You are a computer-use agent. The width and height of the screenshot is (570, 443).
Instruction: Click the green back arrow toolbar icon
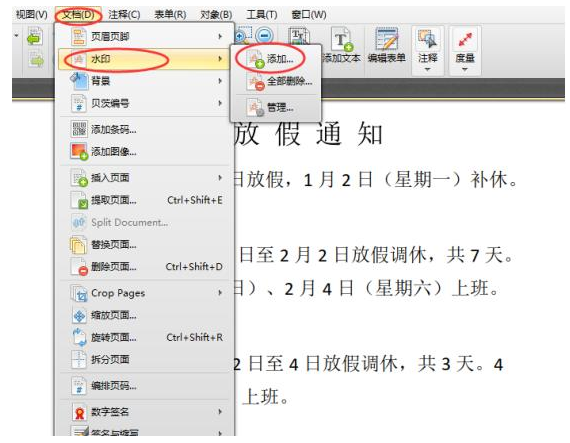(35, 37)
